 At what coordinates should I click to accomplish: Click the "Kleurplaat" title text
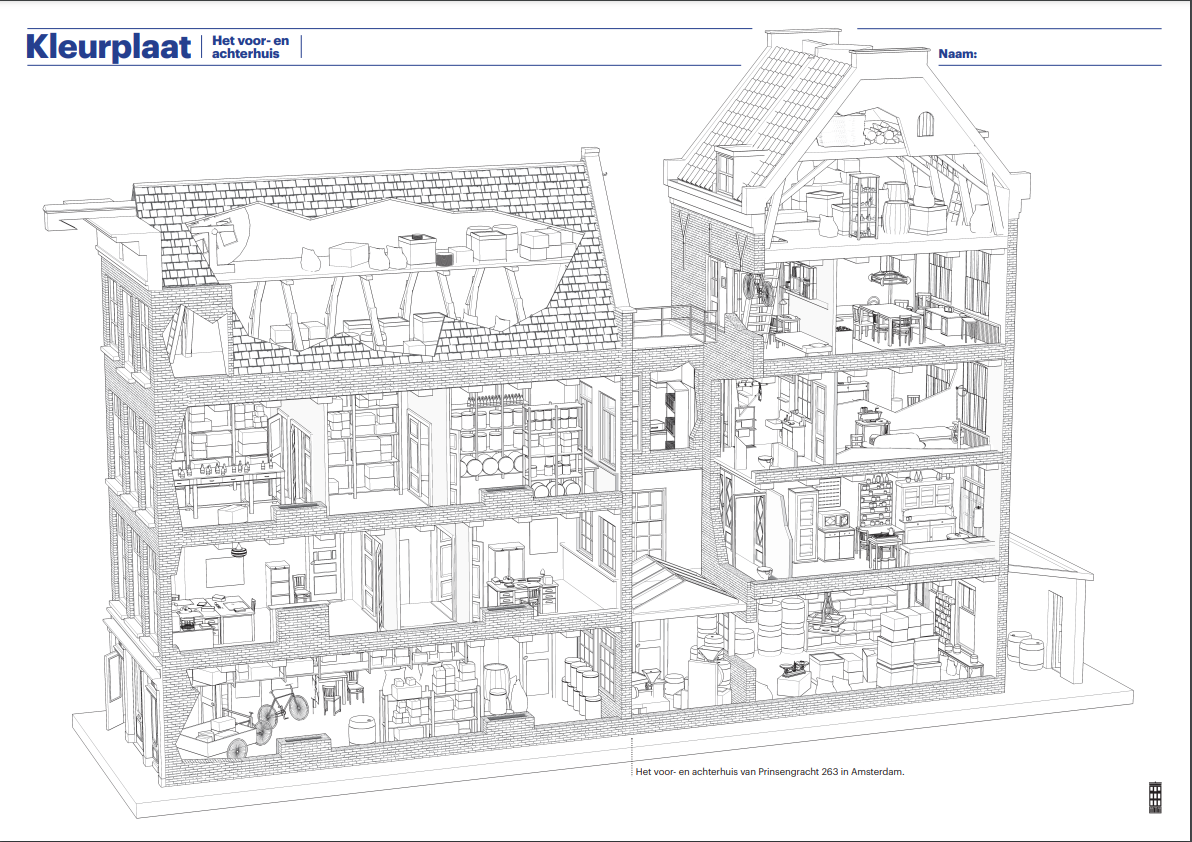(109, 47)
